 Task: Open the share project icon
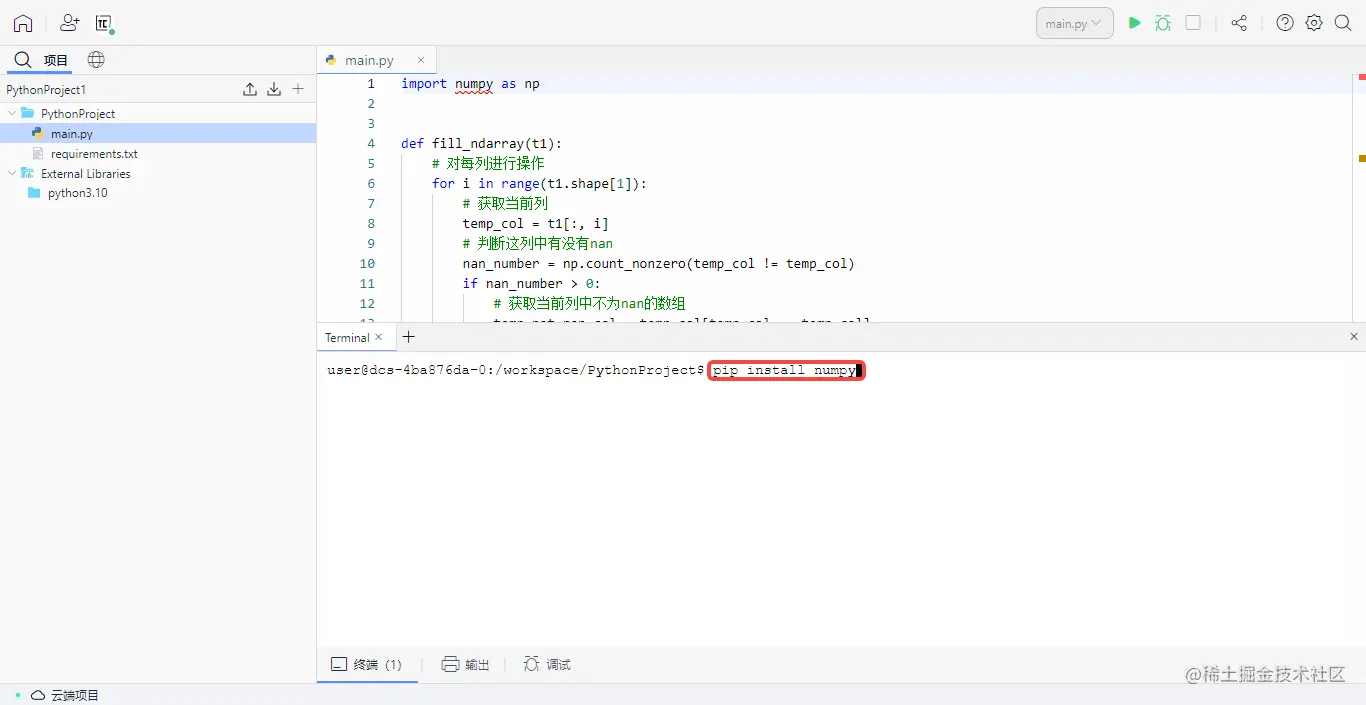pos(1239,23)
